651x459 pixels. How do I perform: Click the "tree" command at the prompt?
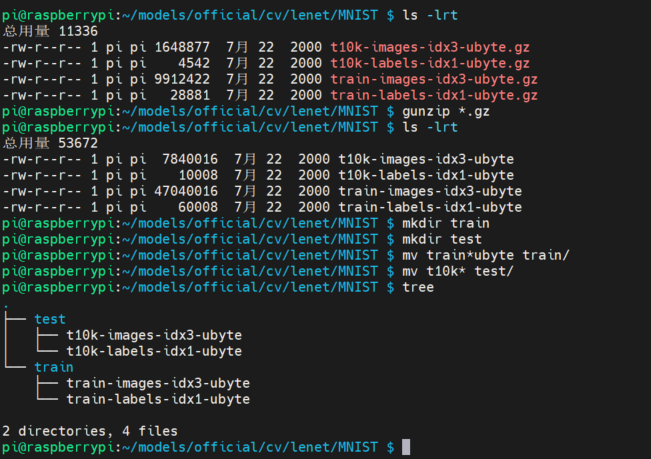(418, 287)
